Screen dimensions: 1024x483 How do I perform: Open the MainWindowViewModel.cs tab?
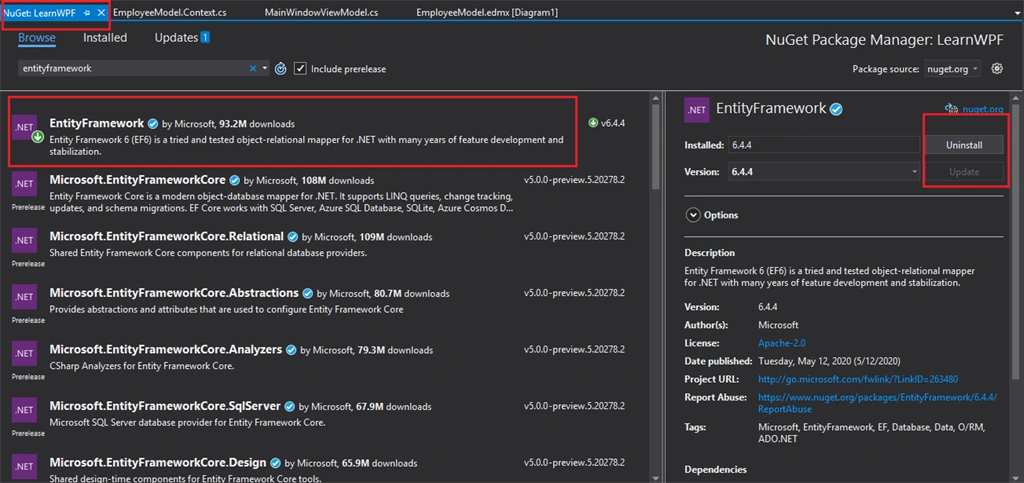[321, 12]
